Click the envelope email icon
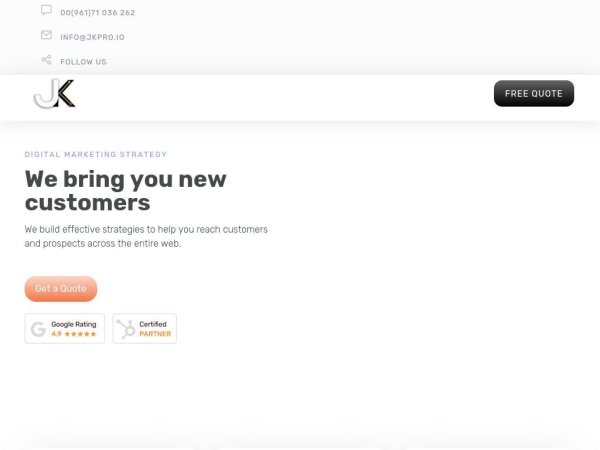 (46, 35)
